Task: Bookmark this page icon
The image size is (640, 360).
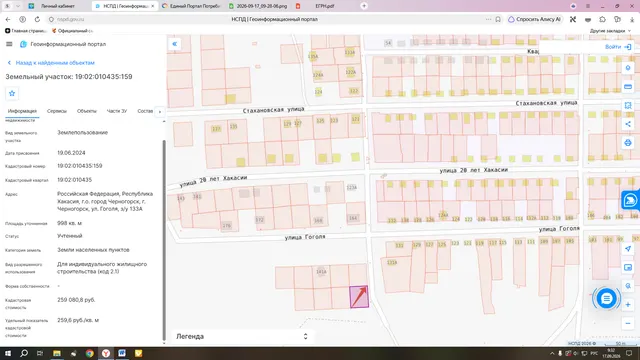Action: [498, 19]
